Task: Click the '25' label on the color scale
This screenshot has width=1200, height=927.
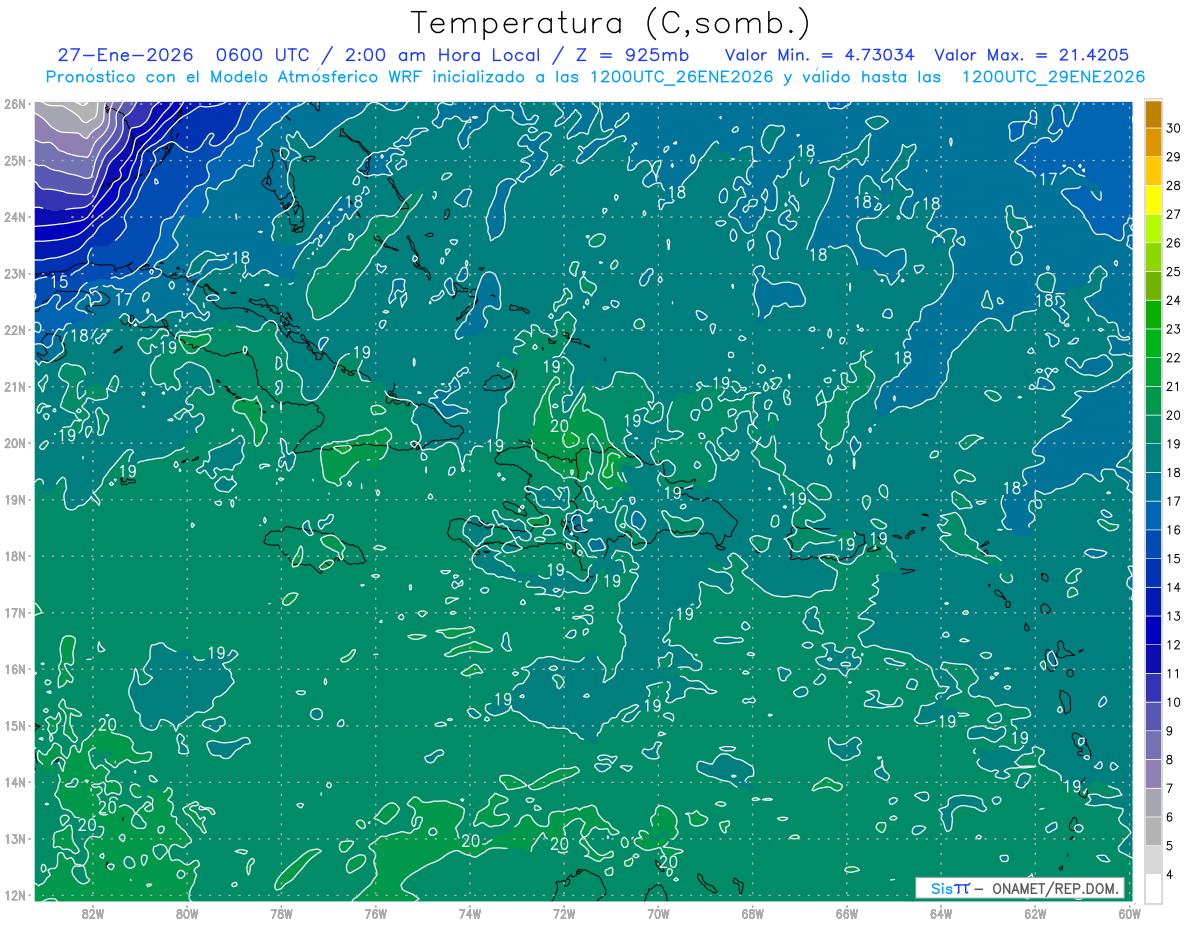Action: tap(1174, 272)
